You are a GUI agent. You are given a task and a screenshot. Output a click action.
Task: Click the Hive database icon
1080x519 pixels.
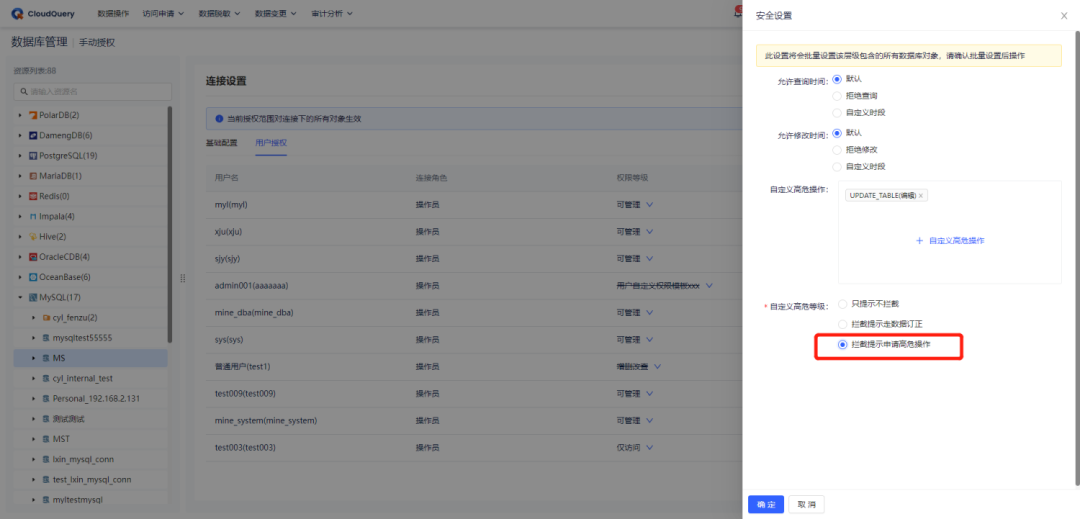pyautogui.click(x=32, y=237)
